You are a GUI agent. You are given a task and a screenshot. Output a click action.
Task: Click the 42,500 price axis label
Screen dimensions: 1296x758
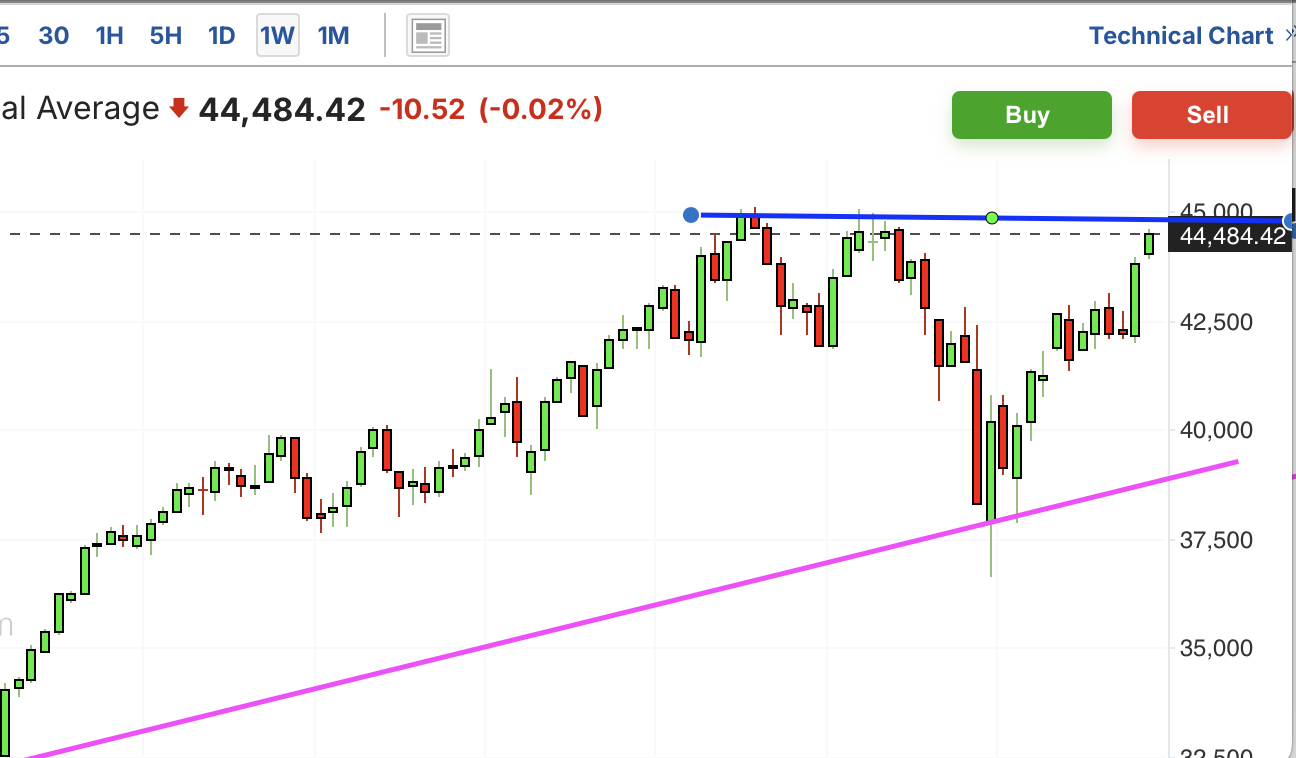point(1216,322)
